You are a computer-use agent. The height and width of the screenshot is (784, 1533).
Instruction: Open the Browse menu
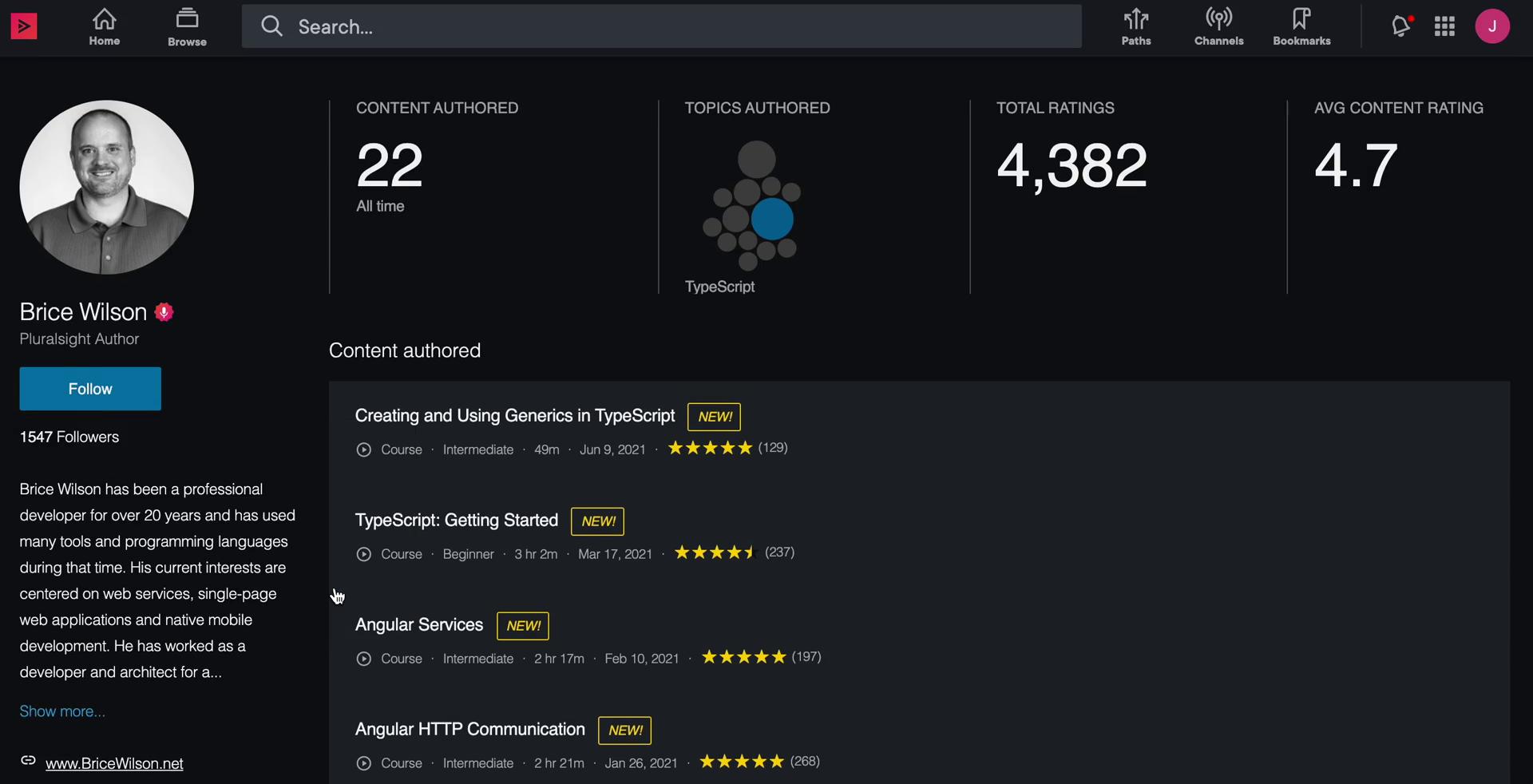click(x=187, y=27)
